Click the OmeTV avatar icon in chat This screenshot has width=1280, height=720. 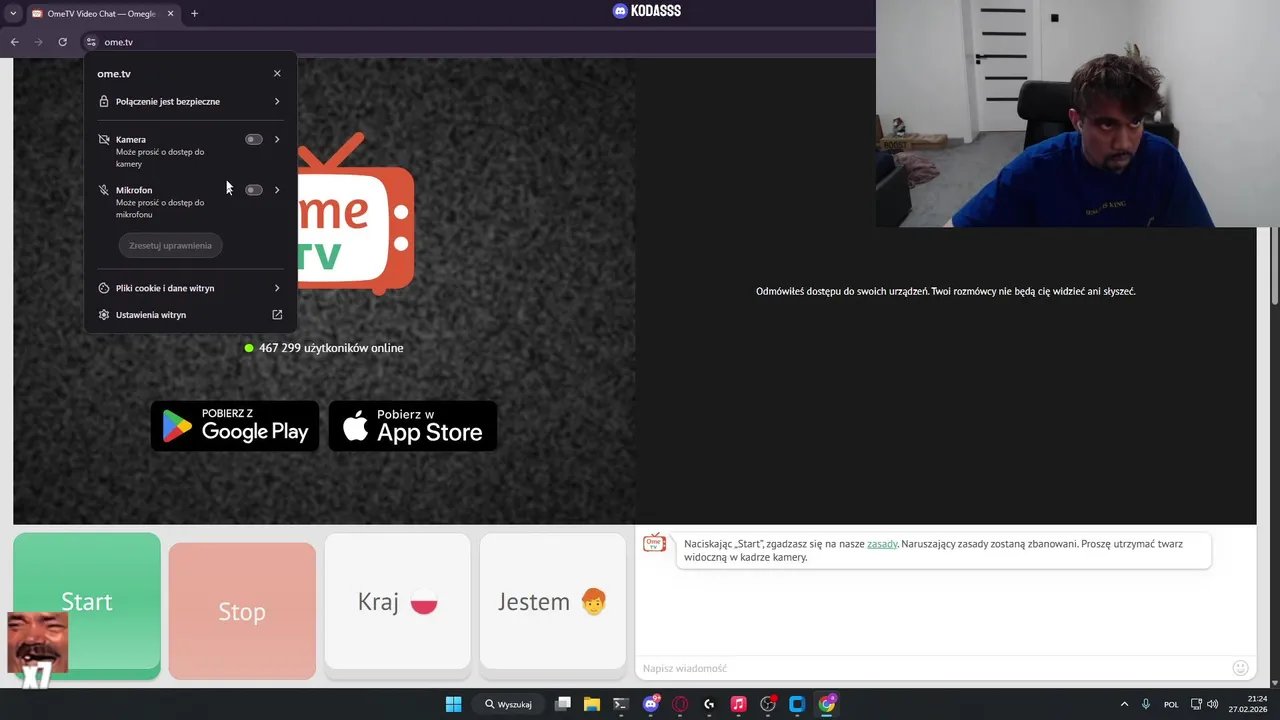tap(654, 543)
